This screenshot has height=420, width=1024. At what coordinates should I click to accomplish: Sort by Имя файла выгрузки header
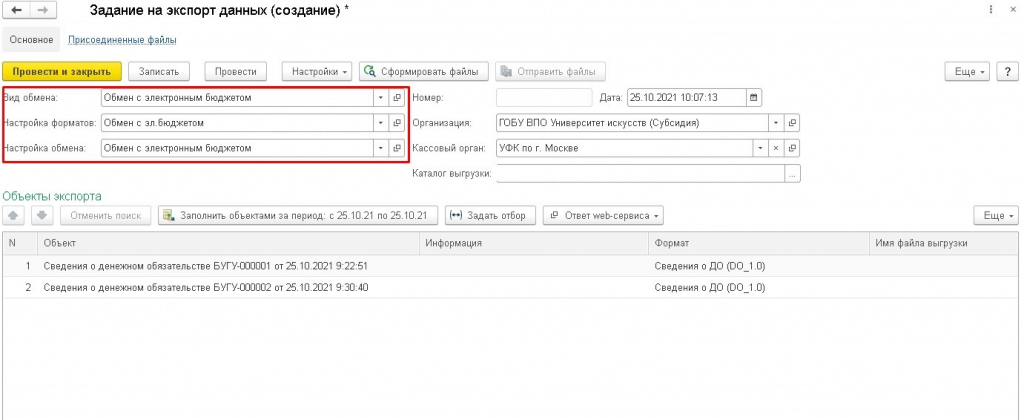[x=944, y=243]
